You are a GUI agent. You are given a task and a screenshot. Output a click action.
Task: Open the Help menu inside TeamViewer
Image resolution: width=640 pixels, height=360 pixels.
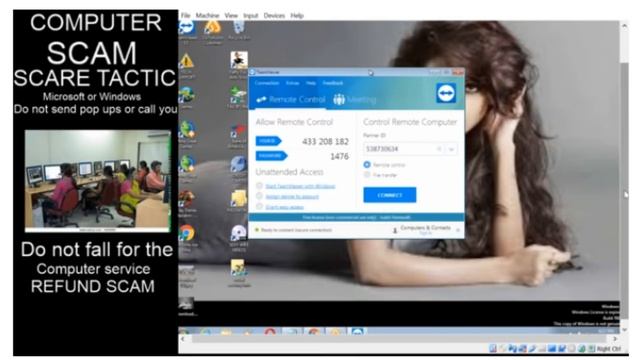[x=311, y=83]
